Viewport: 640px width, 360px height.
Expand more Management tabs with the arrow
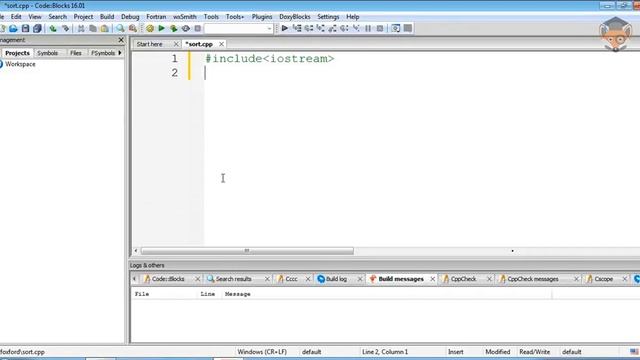pos(120,53)
